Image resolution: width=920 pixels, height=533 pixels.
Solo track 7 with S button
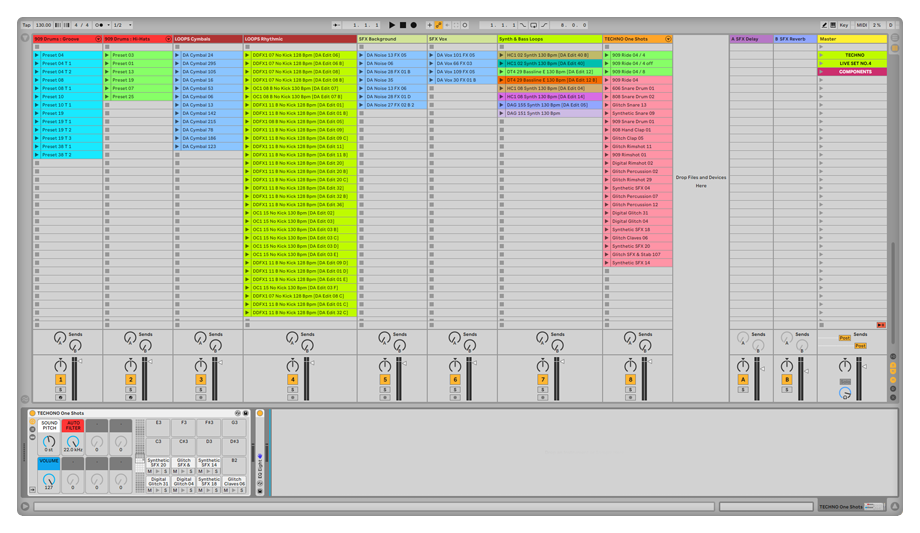543,390
